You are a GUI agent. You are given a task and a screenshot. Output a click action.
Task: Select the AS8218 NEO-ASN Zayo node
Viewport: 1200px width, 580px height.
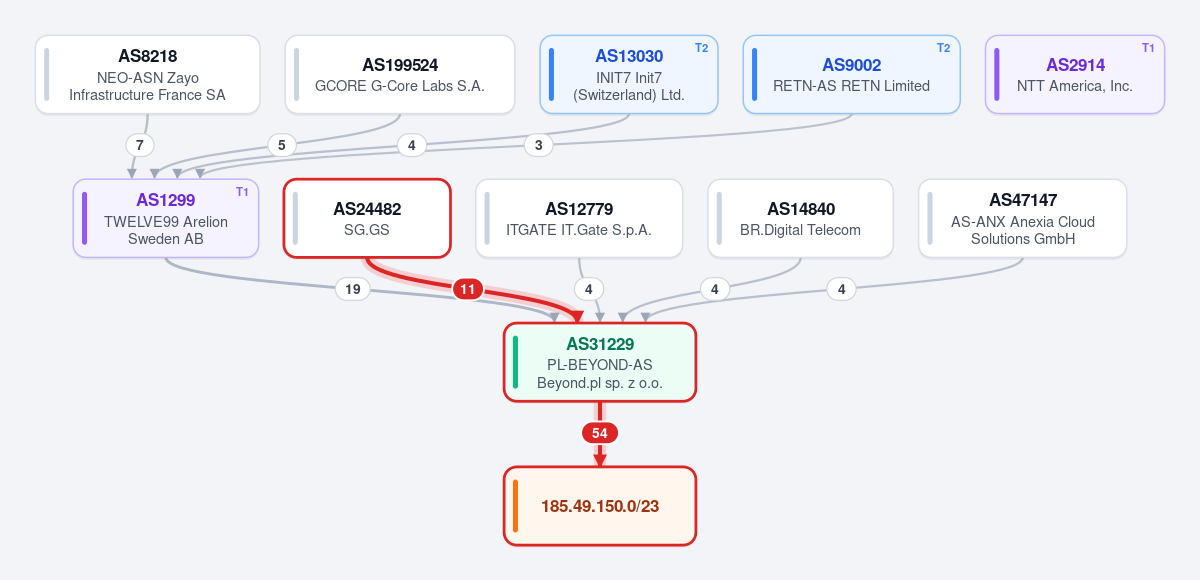tap(147, 75)
